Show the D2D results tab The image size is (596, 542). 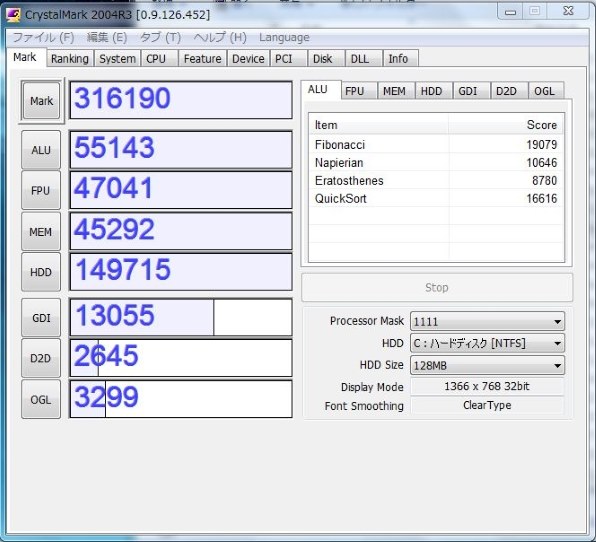[509, 91]
